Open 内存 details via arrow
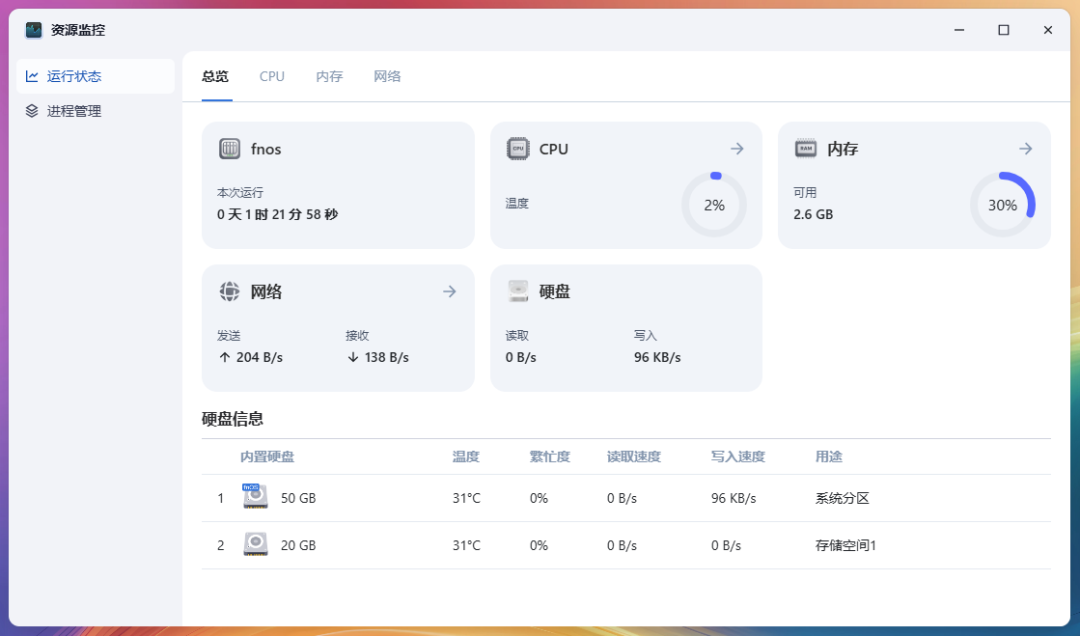Screen dimensions: 1080x636 1026,149
